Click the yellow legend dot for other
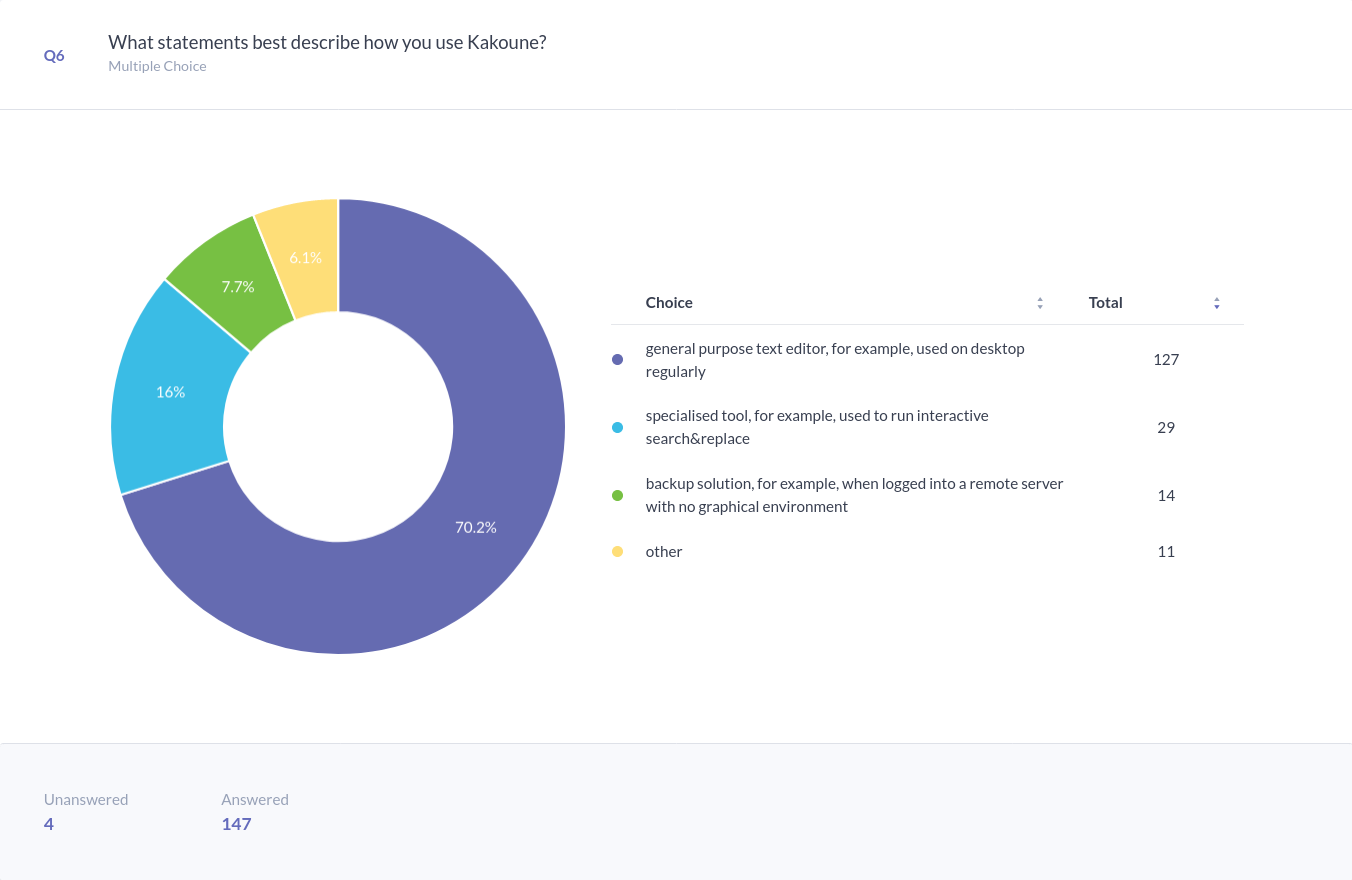The width and height of the screenshot is (1352, 880). tap(617, 552)
